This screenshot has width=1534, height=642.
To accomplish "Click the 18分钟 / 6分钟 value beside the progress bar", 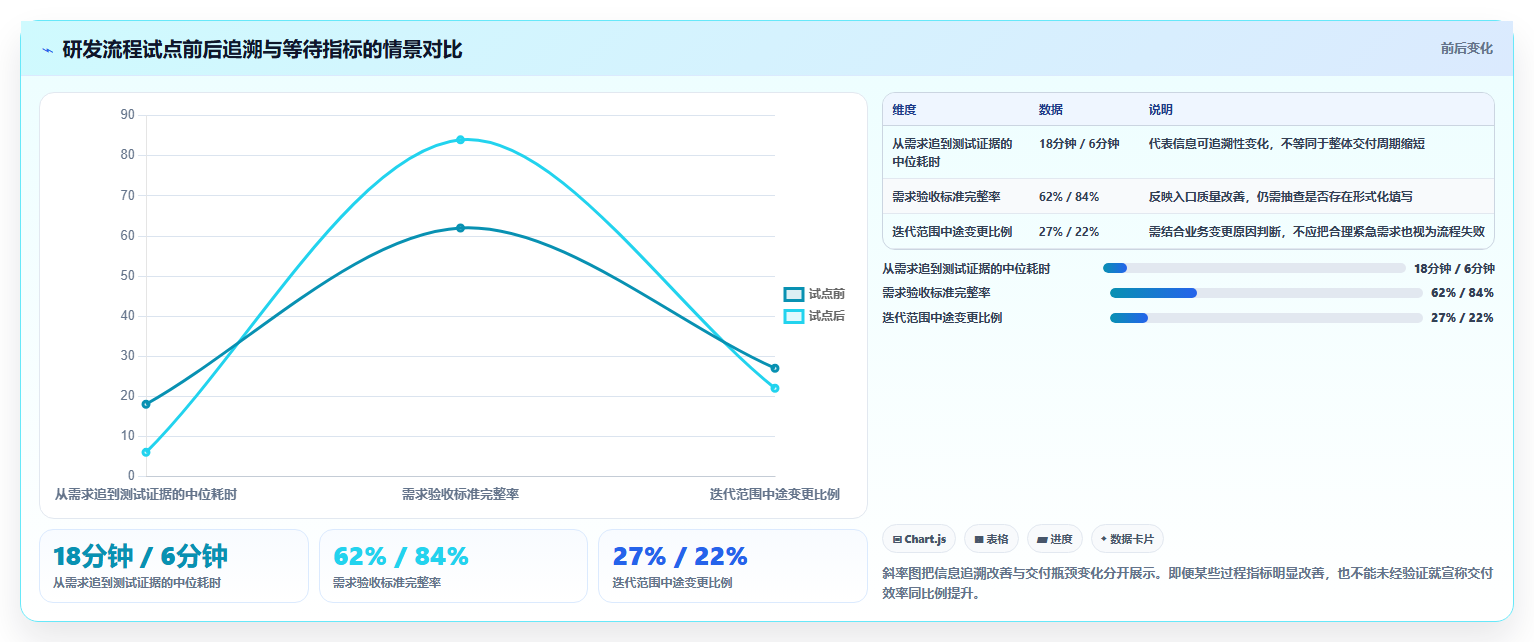I will [1454, 268].
